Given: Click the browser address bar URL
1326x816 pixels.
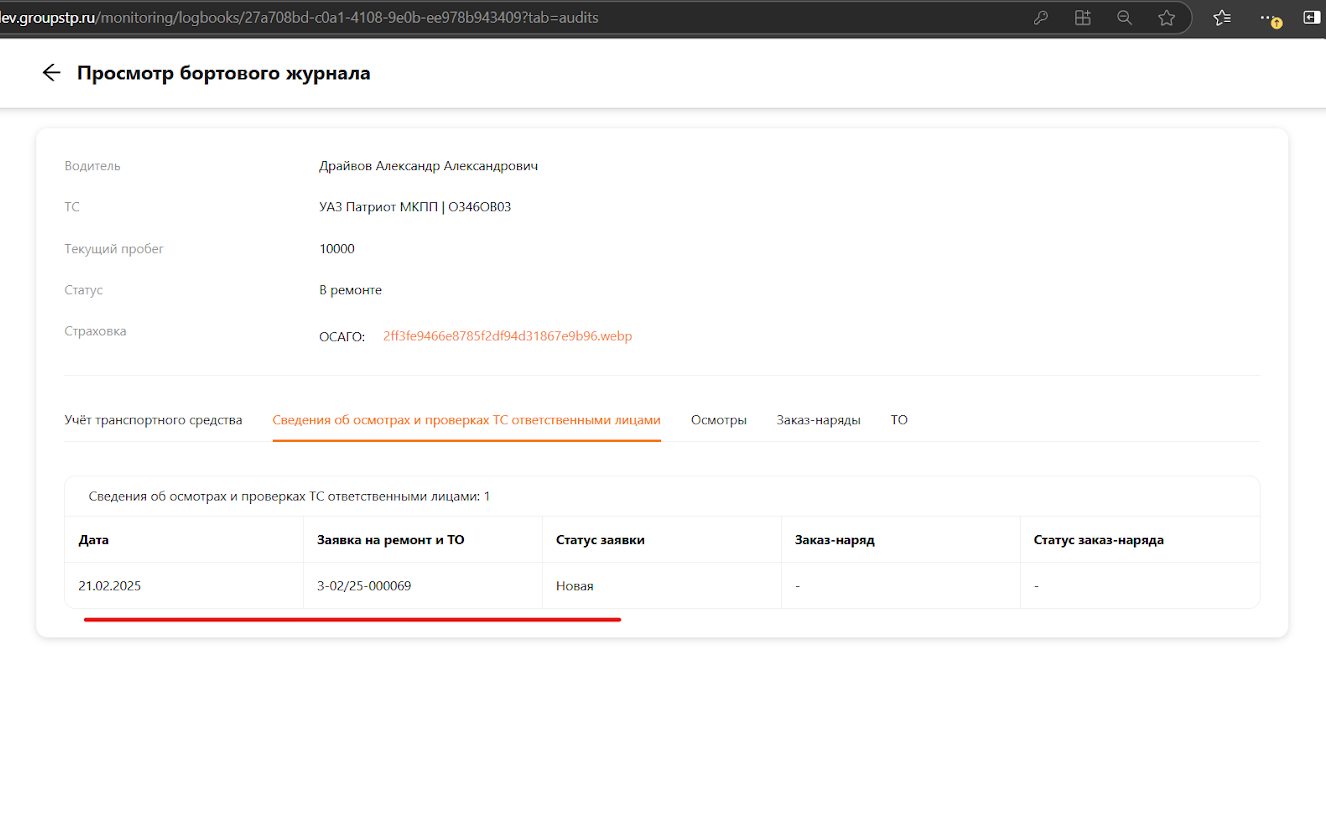Looking at the screenshot, I should [x=300, y=18].
